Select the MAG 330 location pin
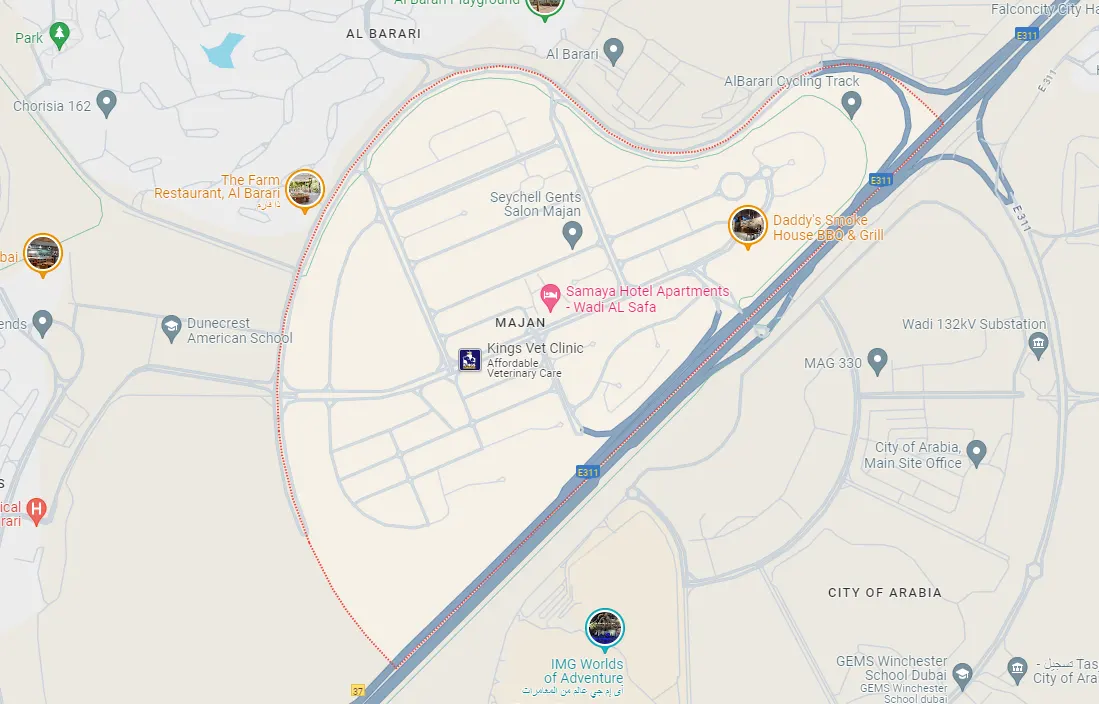The image size is (1099, 704). point(878,361)
